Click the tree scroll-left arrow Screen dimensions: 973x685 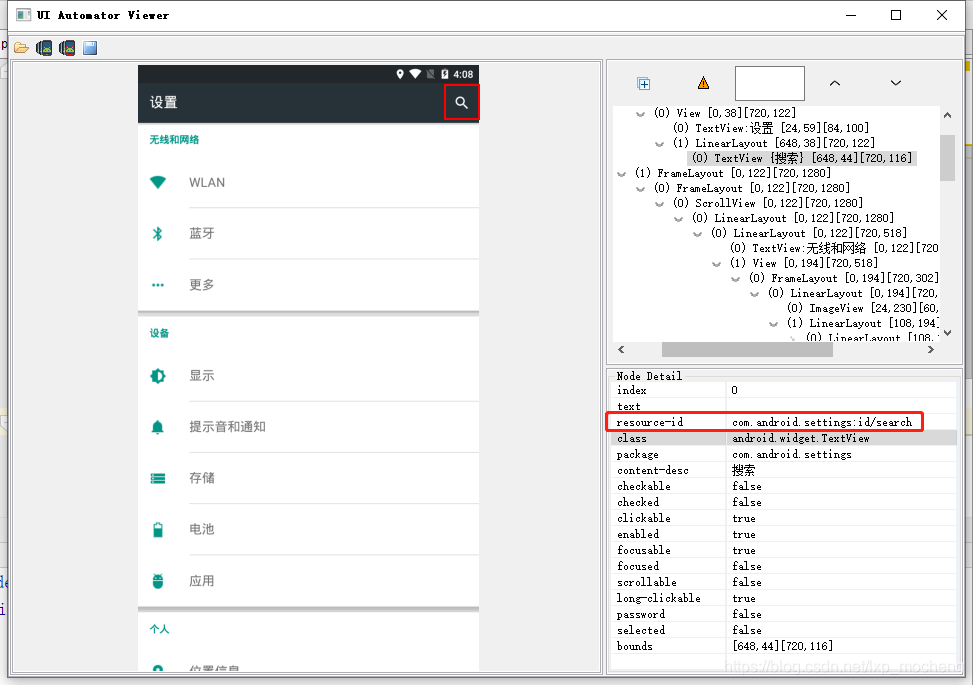point(621,350)
